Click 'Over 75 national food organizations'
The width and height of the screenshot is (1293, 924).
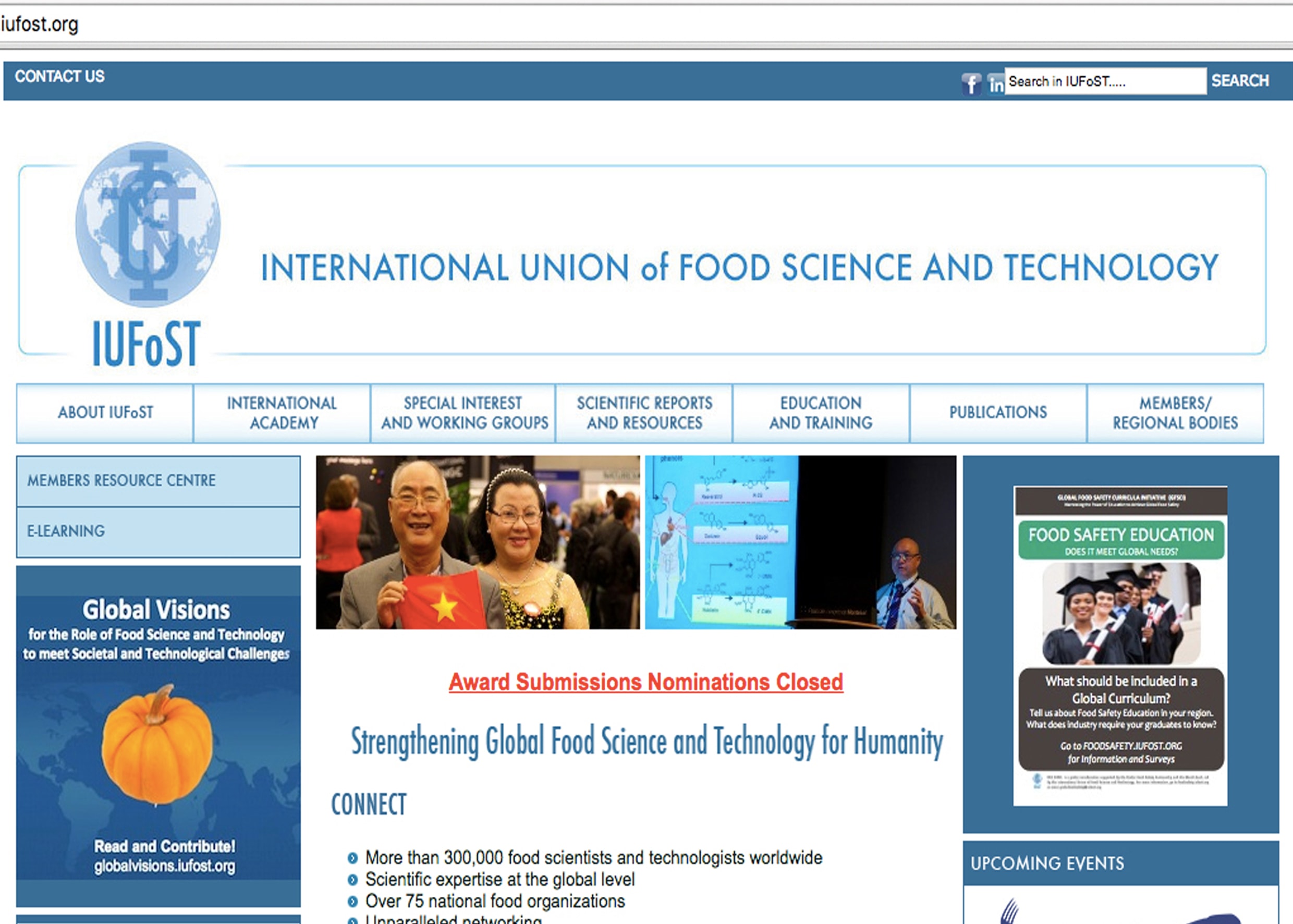tap(495, 901)
